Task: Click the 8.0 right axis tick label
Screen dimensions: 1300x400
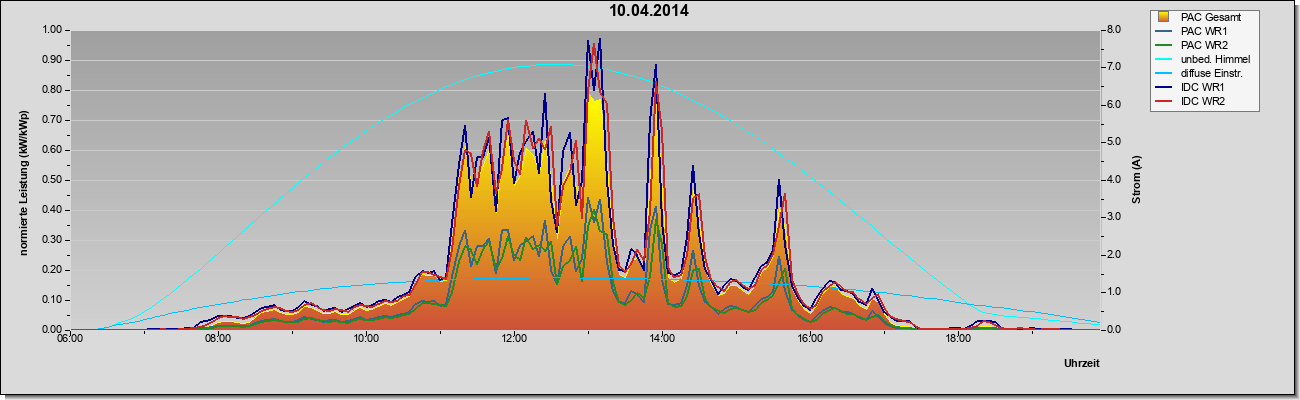Action: [x=1114, y=30]
